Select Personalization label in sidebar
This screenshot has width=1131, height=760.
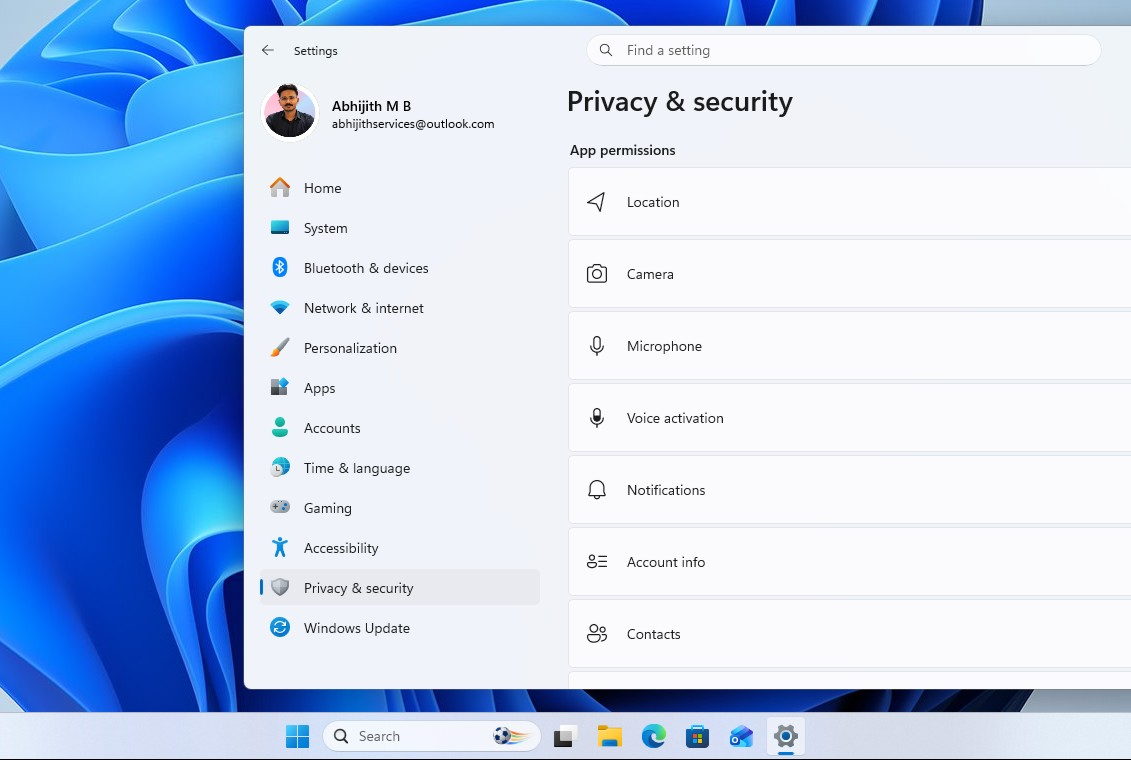click(350, 348)
